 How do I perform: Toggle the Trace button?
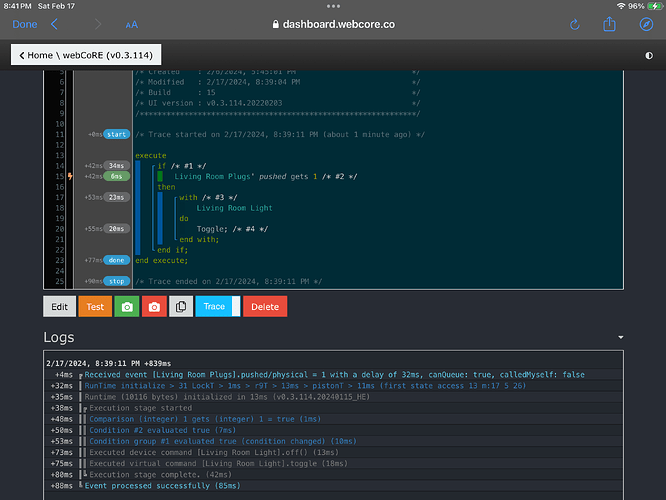(218, 306)
